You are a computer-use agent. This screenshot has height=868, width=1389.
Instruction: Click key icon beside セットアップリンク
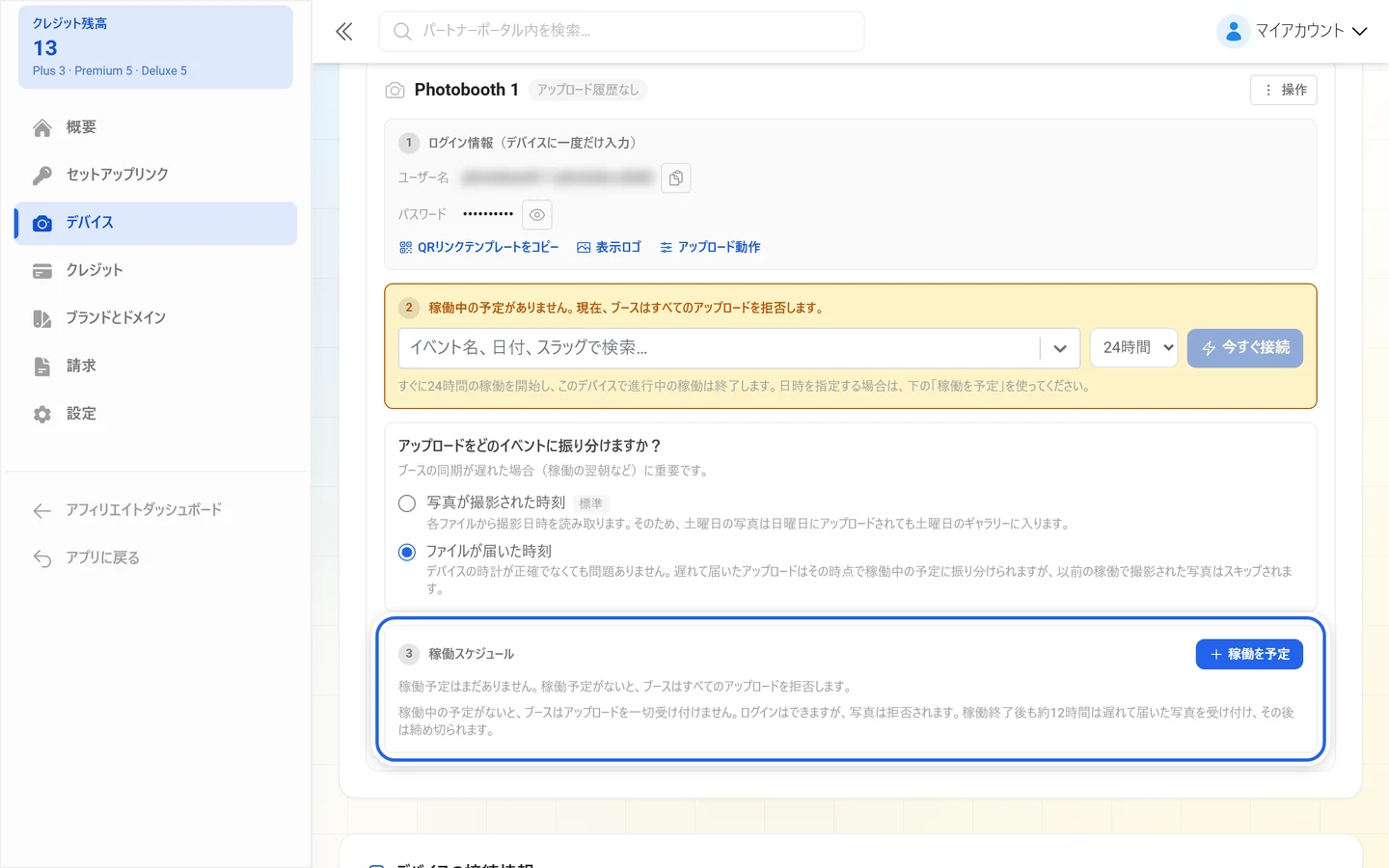42,175
